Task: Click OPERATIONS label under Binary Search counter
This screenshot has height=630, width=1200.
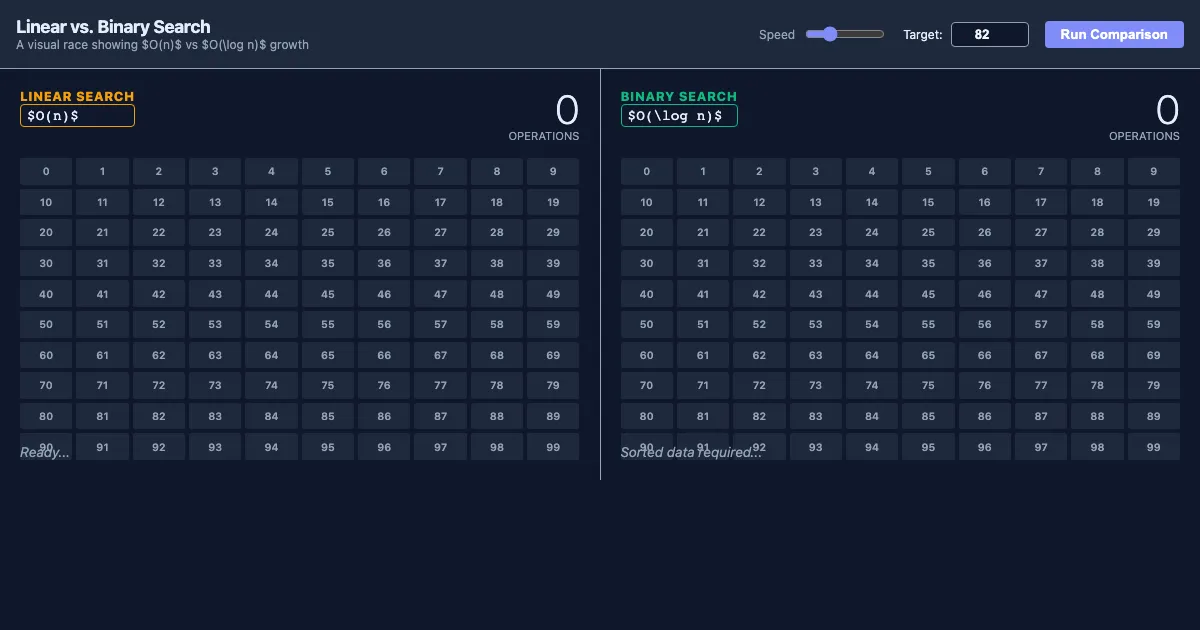Action: point(1144,136)
